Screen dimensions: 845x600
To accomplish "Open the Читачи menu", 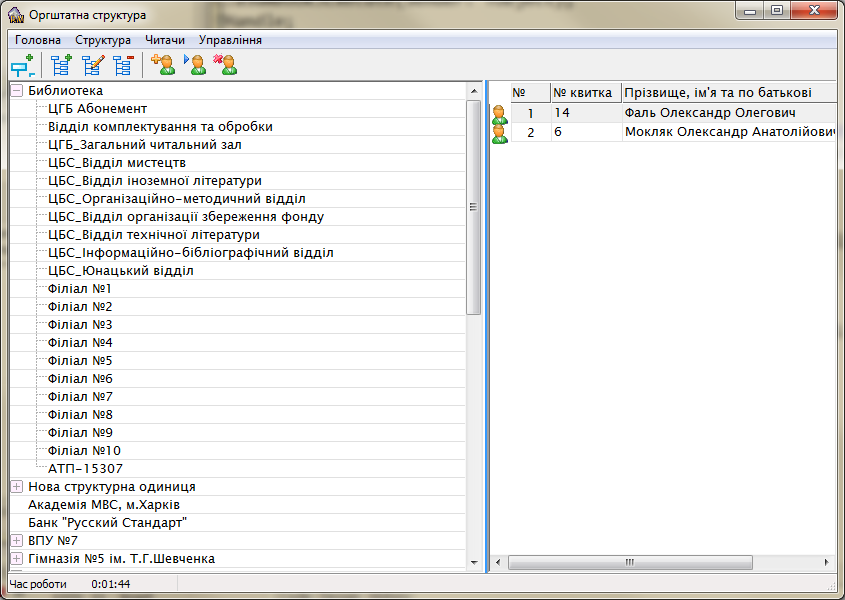I will (x=165, y=40).
